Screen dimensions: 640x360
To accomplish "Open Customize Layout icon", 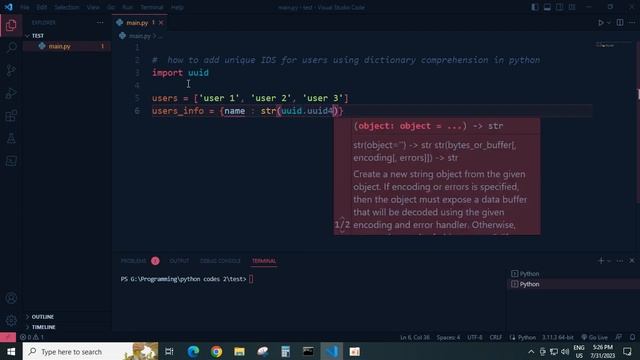I will point(572,7).
